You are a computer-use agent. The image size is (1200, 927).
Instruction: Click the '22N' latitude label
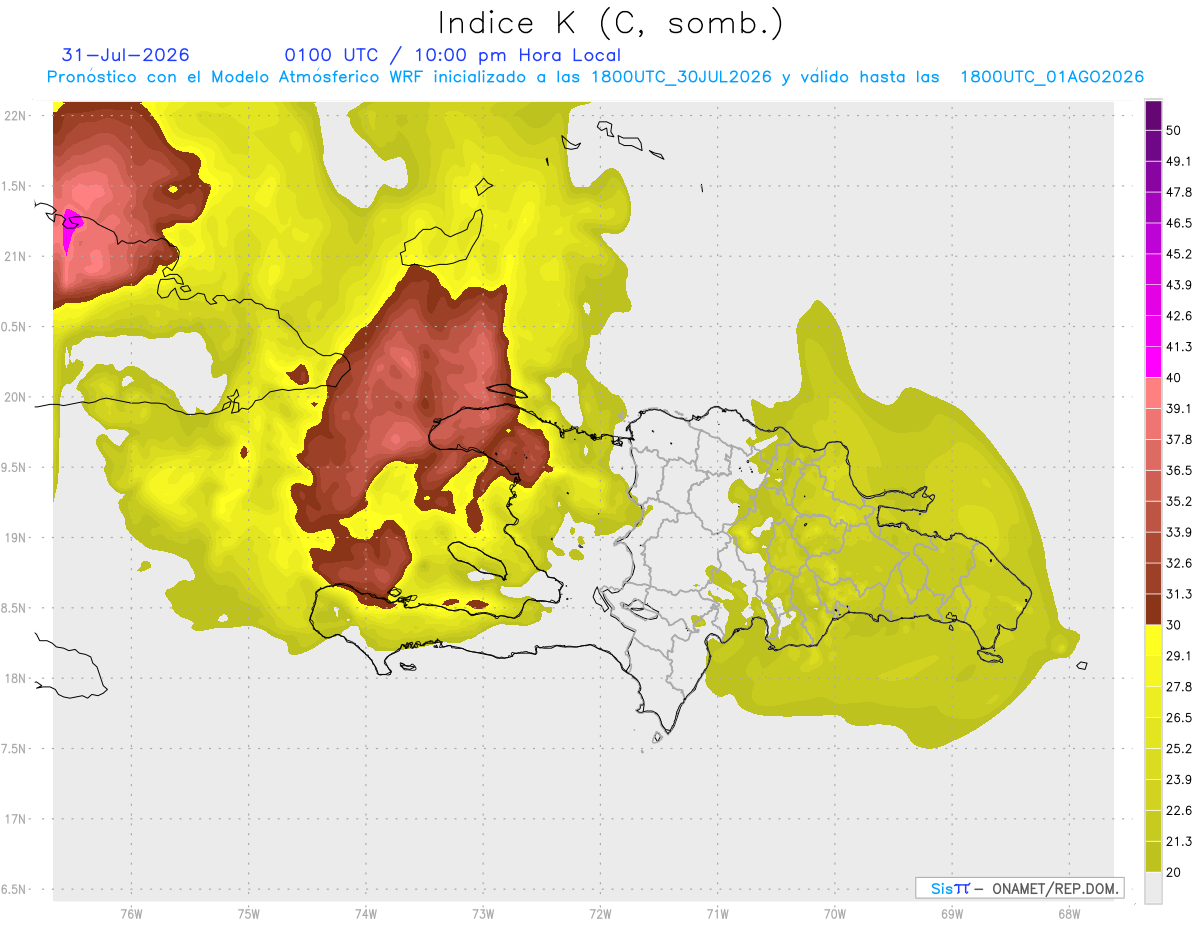(x=14, y=115)
